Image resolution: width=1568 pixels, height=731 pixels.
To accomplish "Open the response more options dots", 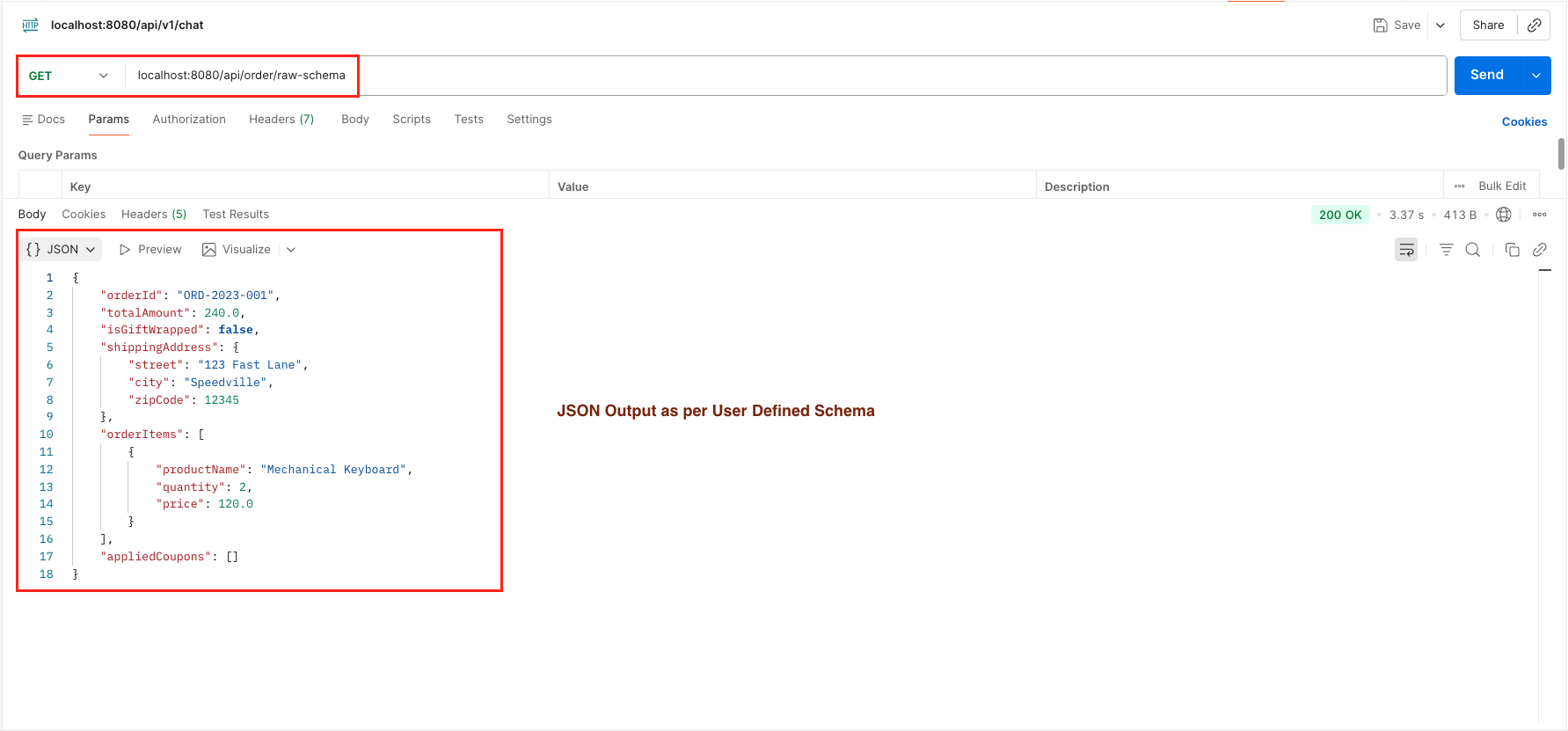I will (1539, 215).
